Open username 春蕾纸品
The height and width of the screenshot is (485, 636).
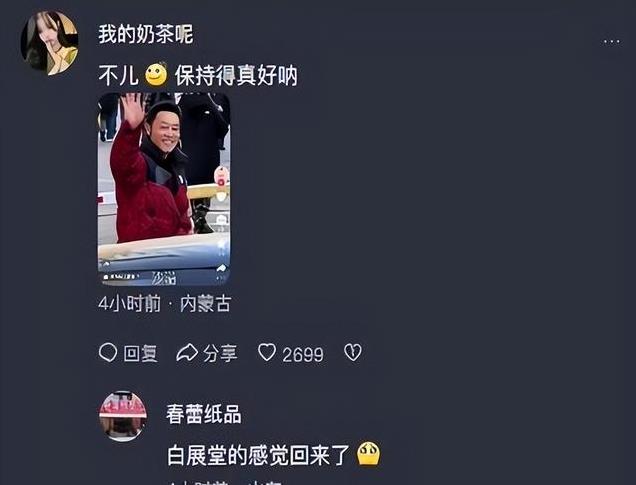click(204, 414)
